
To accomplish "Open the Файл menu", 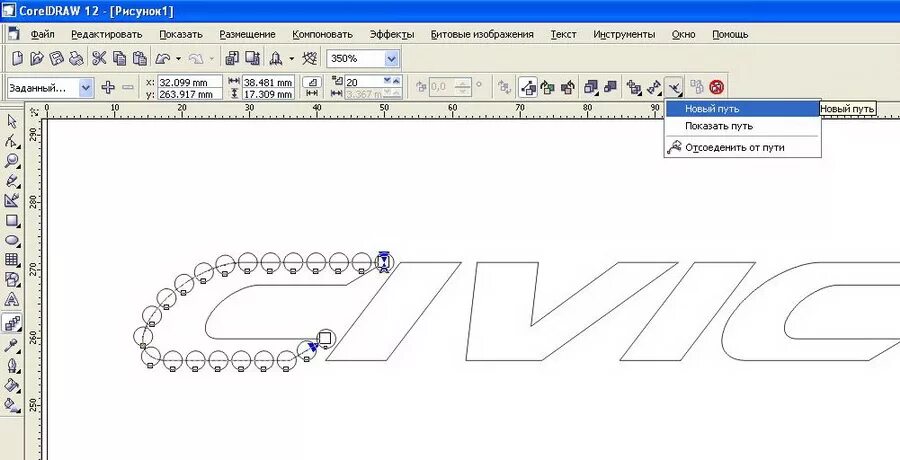I will click(x=42, y=34).
